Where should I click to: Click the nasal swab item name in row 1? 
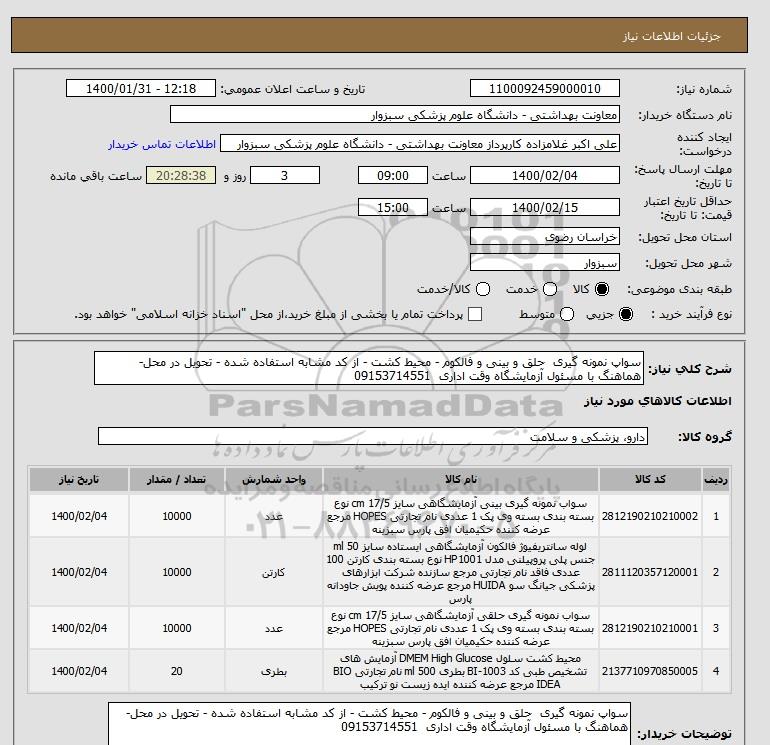point(461,516)
